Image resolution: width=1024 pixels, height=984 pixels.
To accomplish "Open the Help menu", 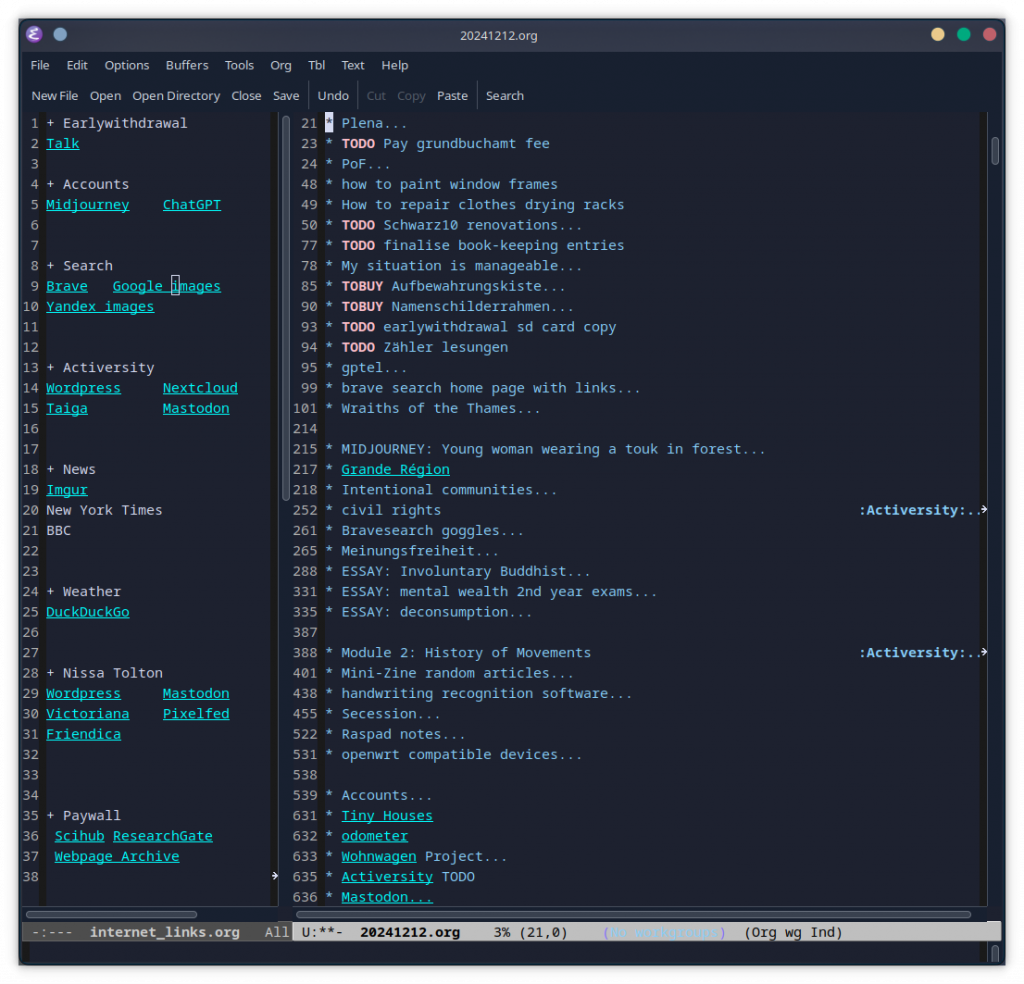I will [394, 65].
